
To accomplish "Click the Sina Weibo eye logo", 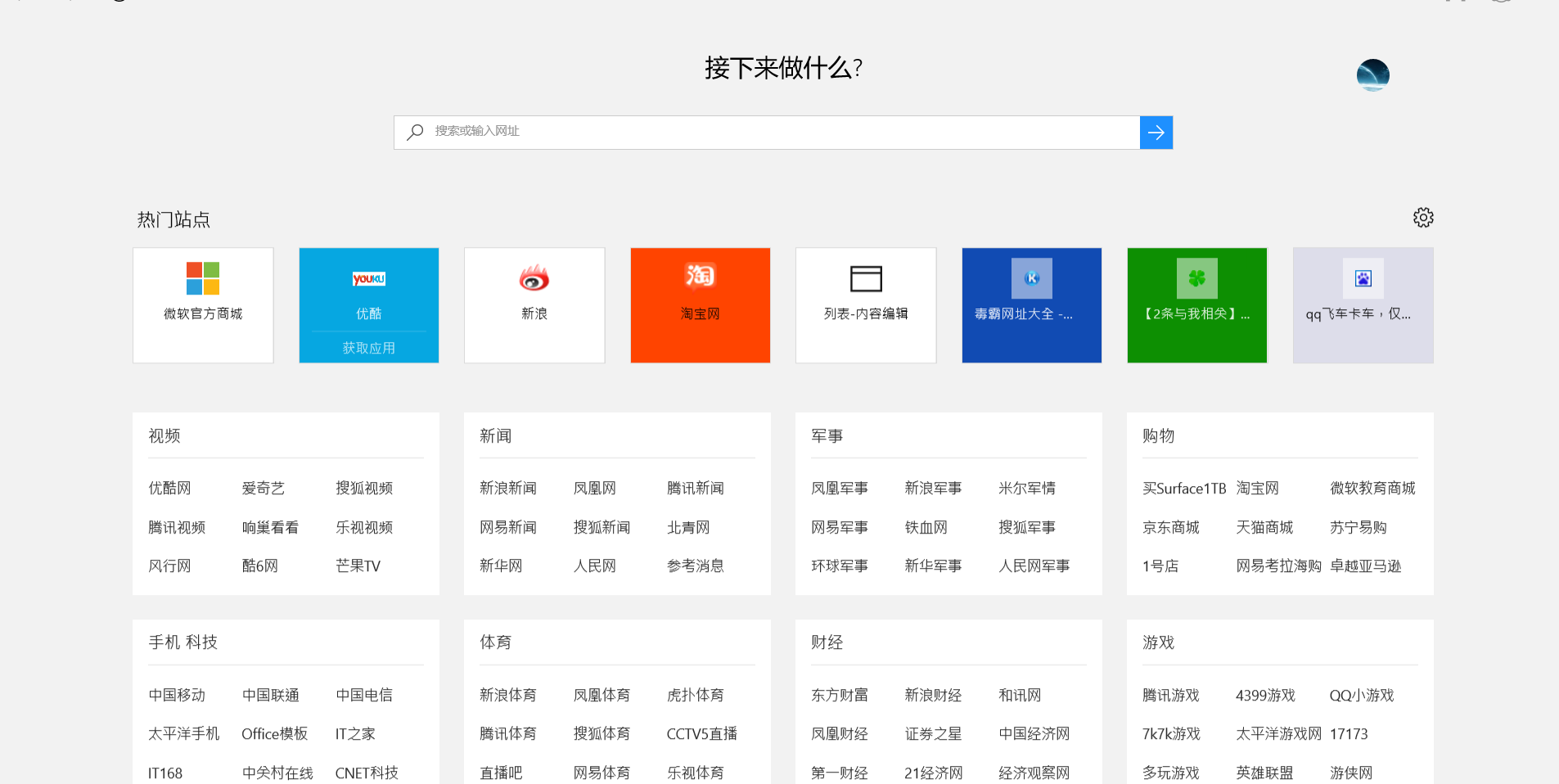I will coord(534,278).
